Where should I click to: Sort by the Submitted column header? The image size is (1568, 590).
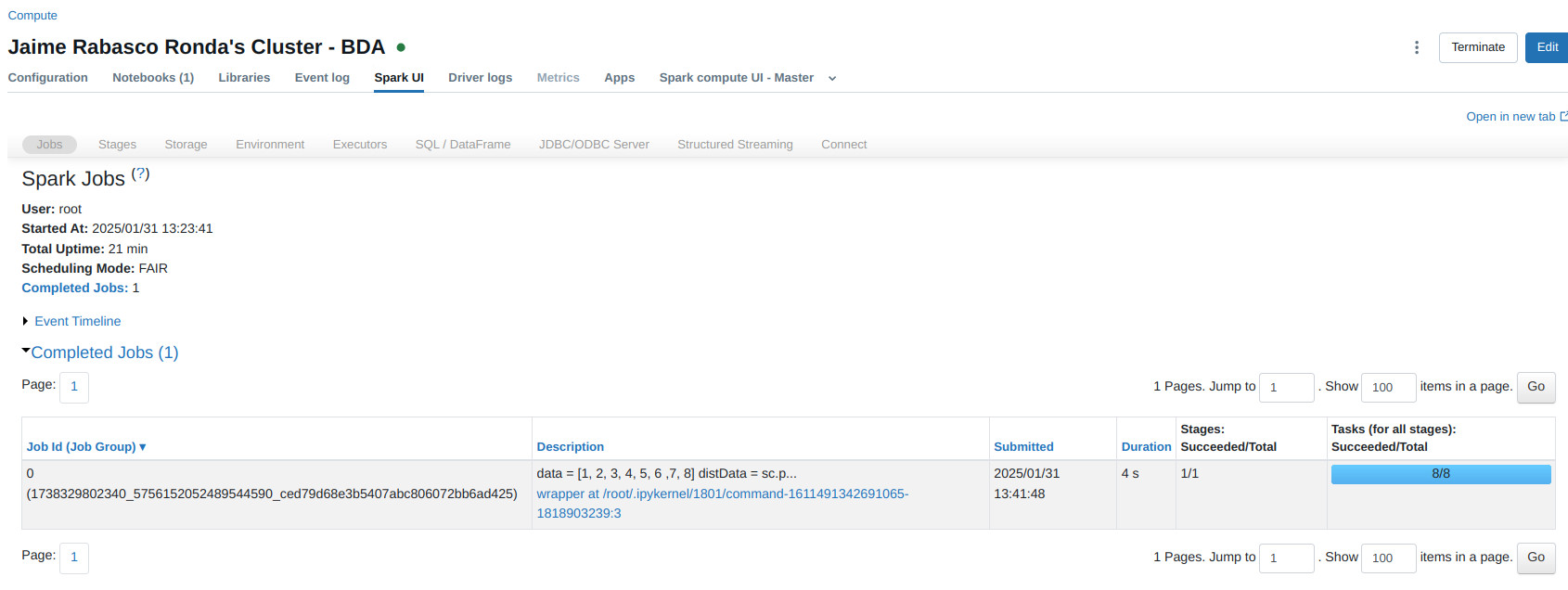(x=1023, y=446)
